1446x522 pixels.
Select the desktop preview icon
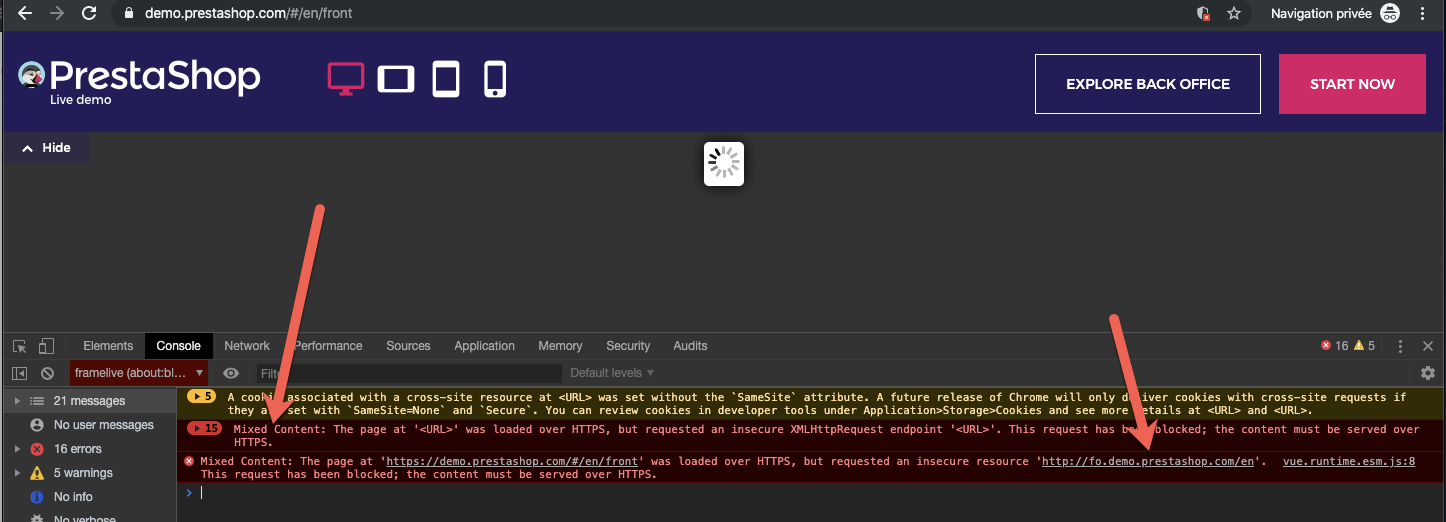346,79
